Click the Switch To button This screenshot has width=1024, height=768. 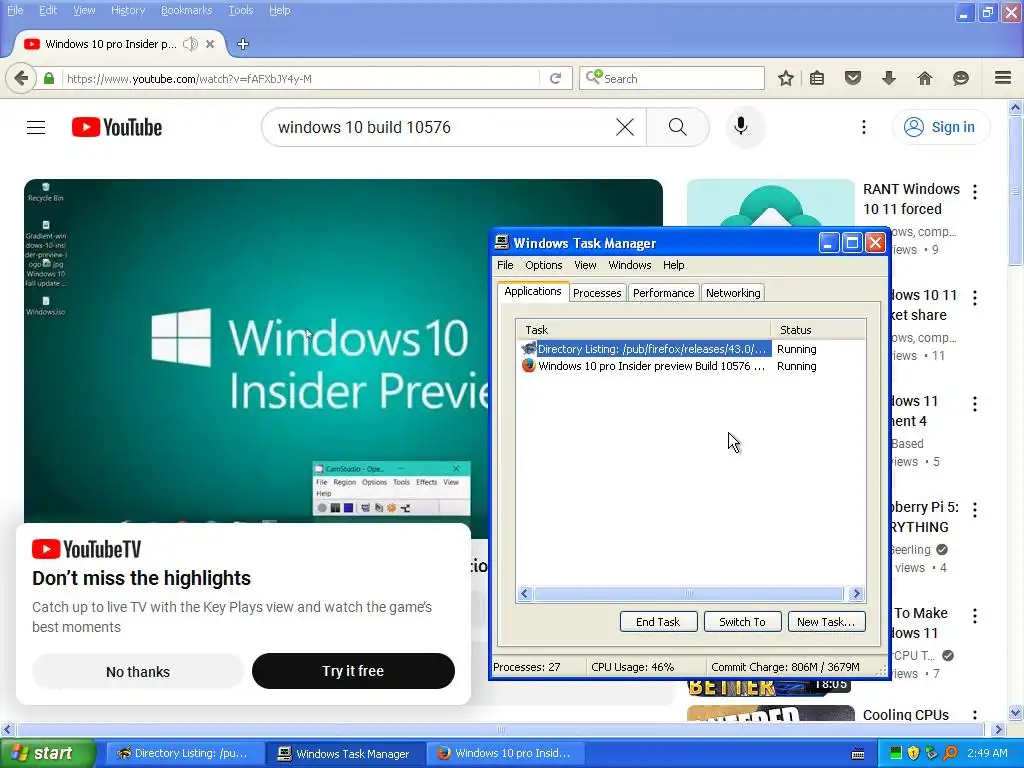pos(743,622)
